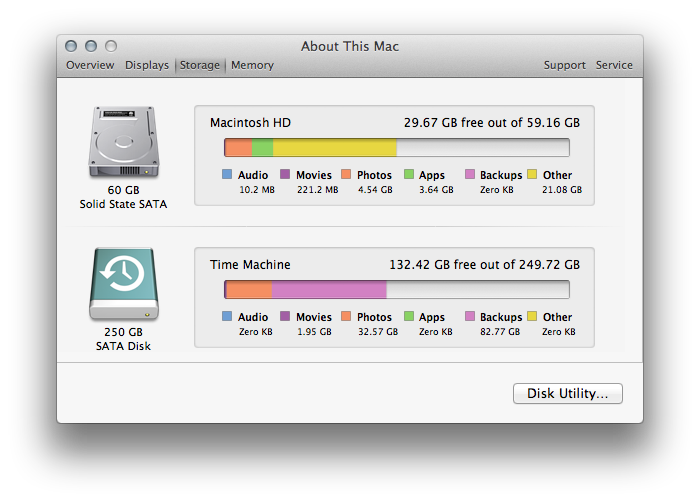
Task: Go to the Memory tab
Action: [x=252, y=65]
